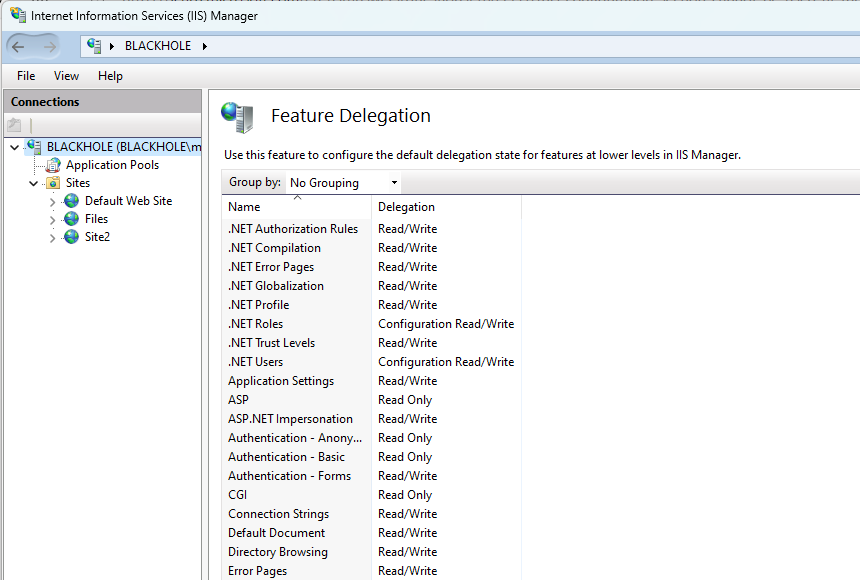Viewport: 860px width, 580px height.
Task: Click arrow after BLACKHOLE in address bar
Action: point(205,47)
